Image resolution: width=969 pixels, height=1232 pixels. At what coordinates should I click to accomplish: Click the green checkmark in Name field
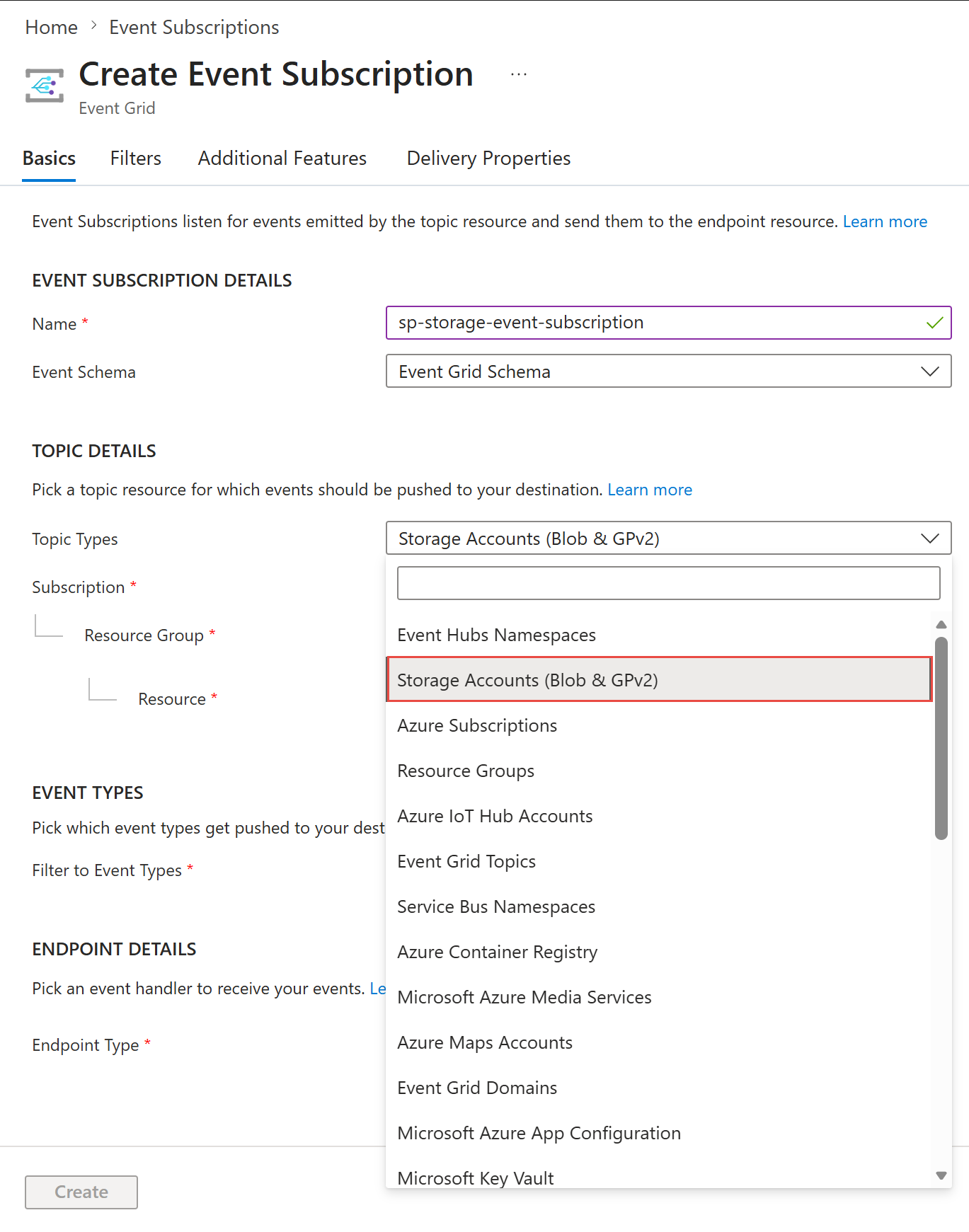coord(934,323)
